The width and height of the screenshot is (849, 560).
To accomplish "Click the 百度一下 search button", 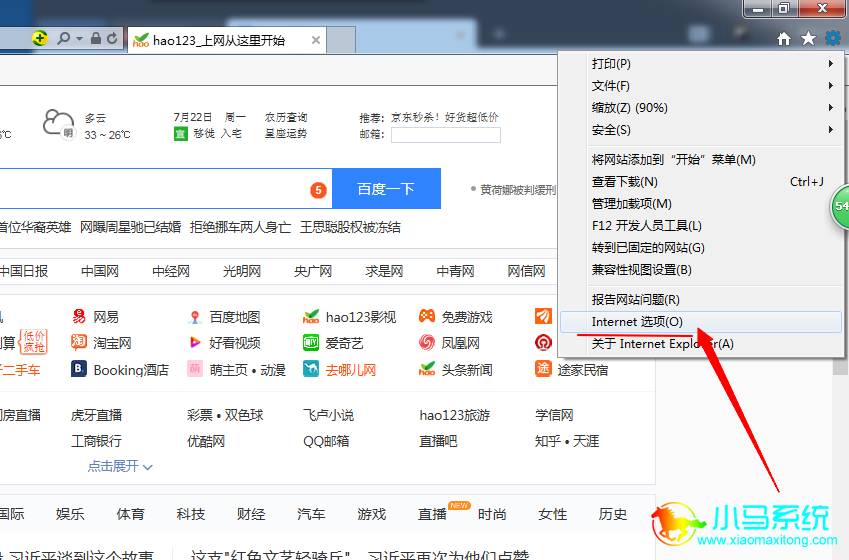I will 386,188.
